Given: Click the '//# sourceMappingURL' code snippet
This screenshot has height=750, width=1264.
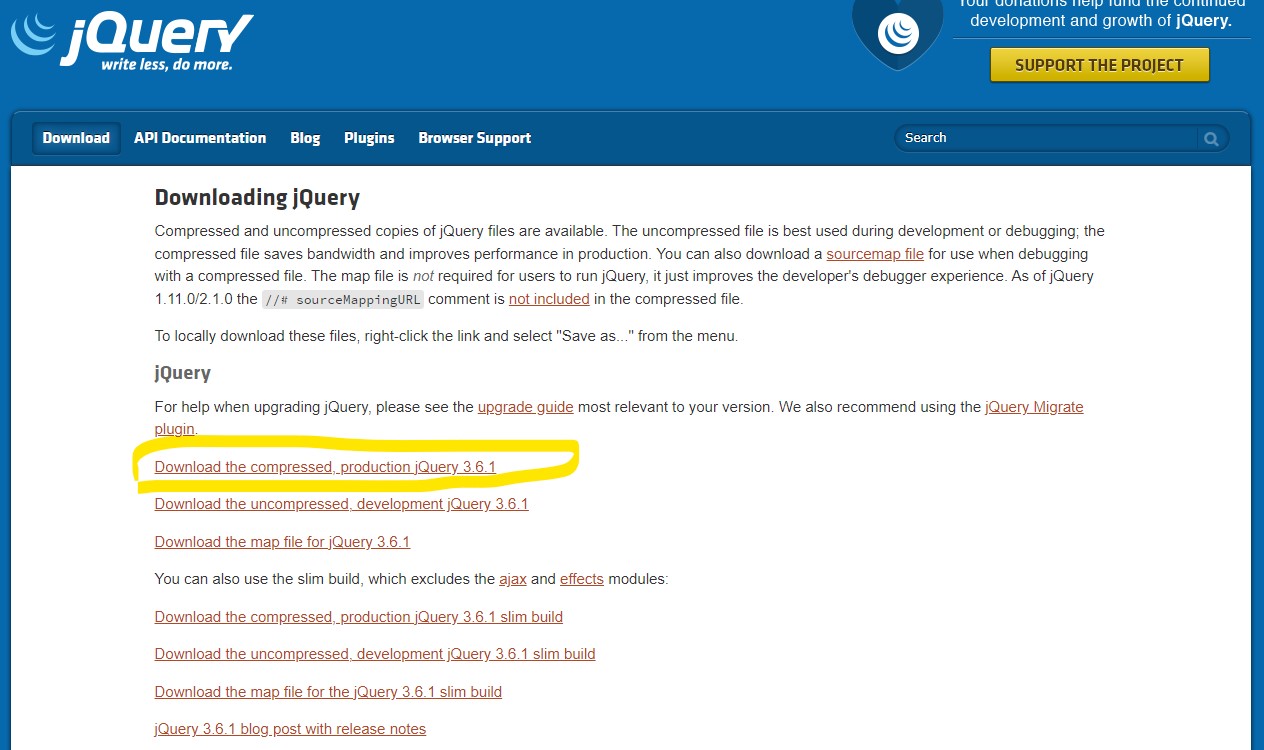Looking at the screenshot, I should (x=343, y=299).
